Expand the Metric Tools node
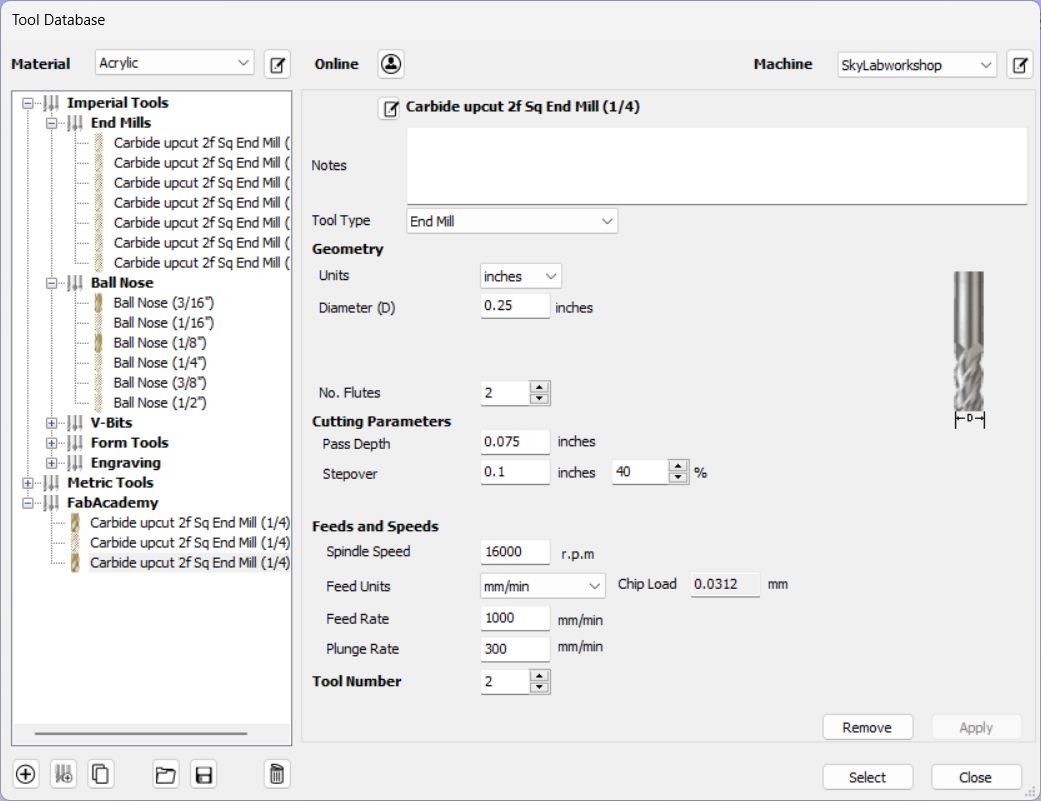The width and height of the screenshot is (1041, 801). click(28, 482)
